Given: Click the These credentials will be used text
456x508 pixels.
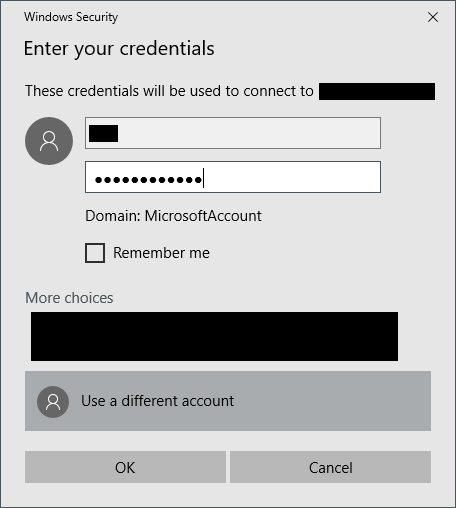Looking at the screenshot, I should tap(169, 91).
